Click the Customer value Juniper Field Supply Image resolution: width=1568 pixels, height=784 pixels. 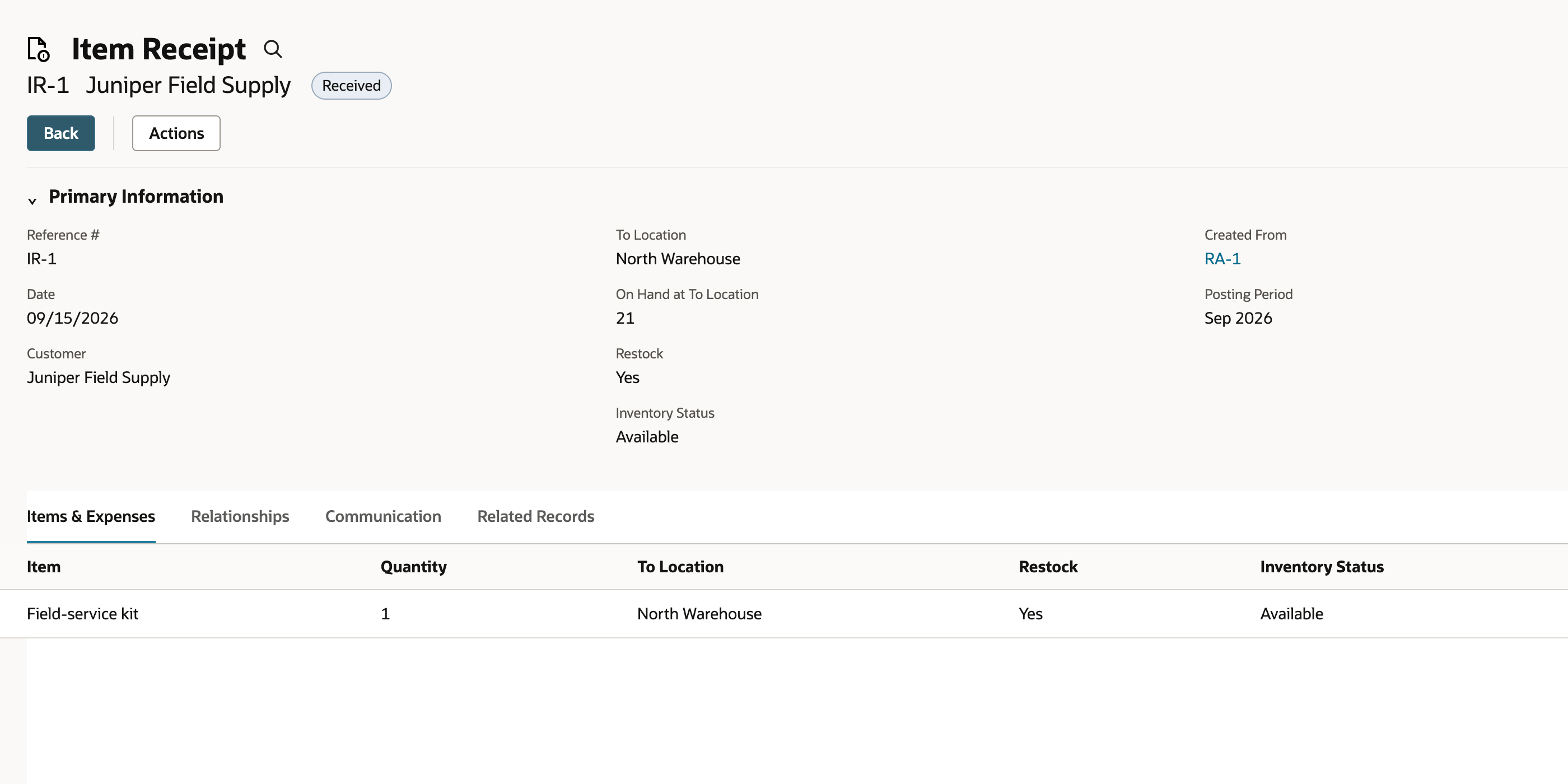click(99, 377)
